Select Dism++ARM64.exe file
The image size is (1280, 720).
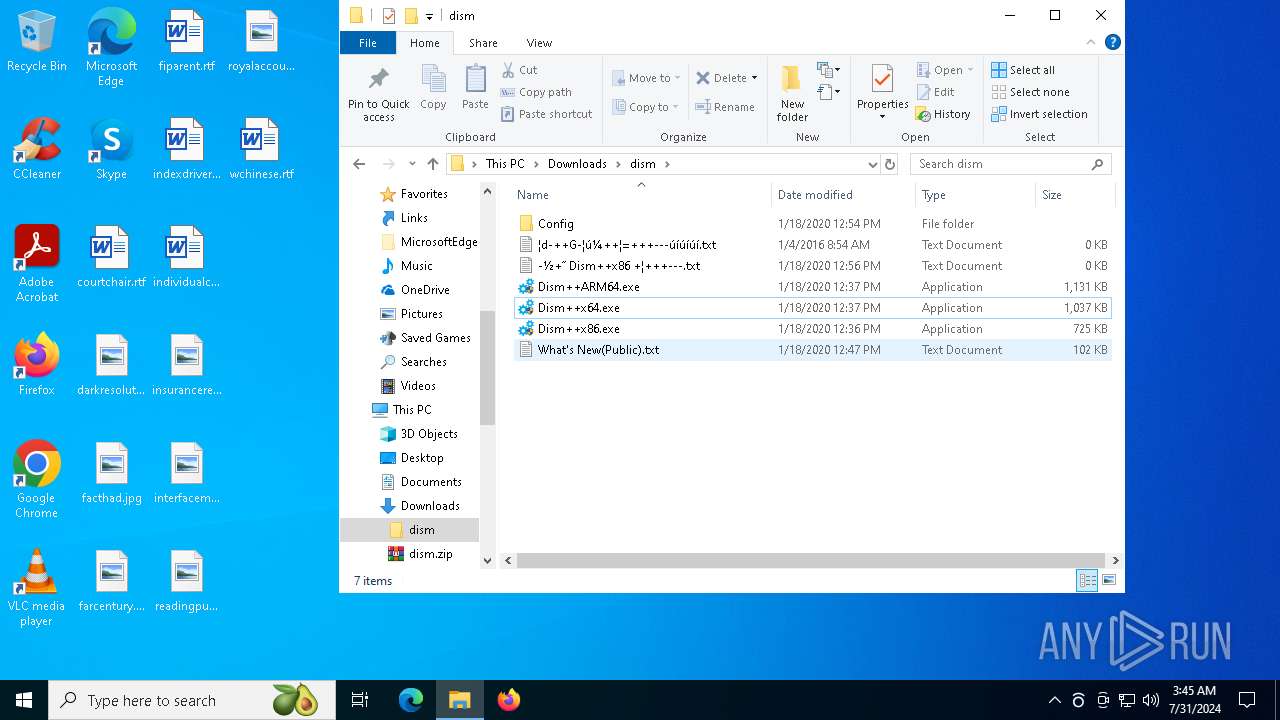[x=812, y=287]
